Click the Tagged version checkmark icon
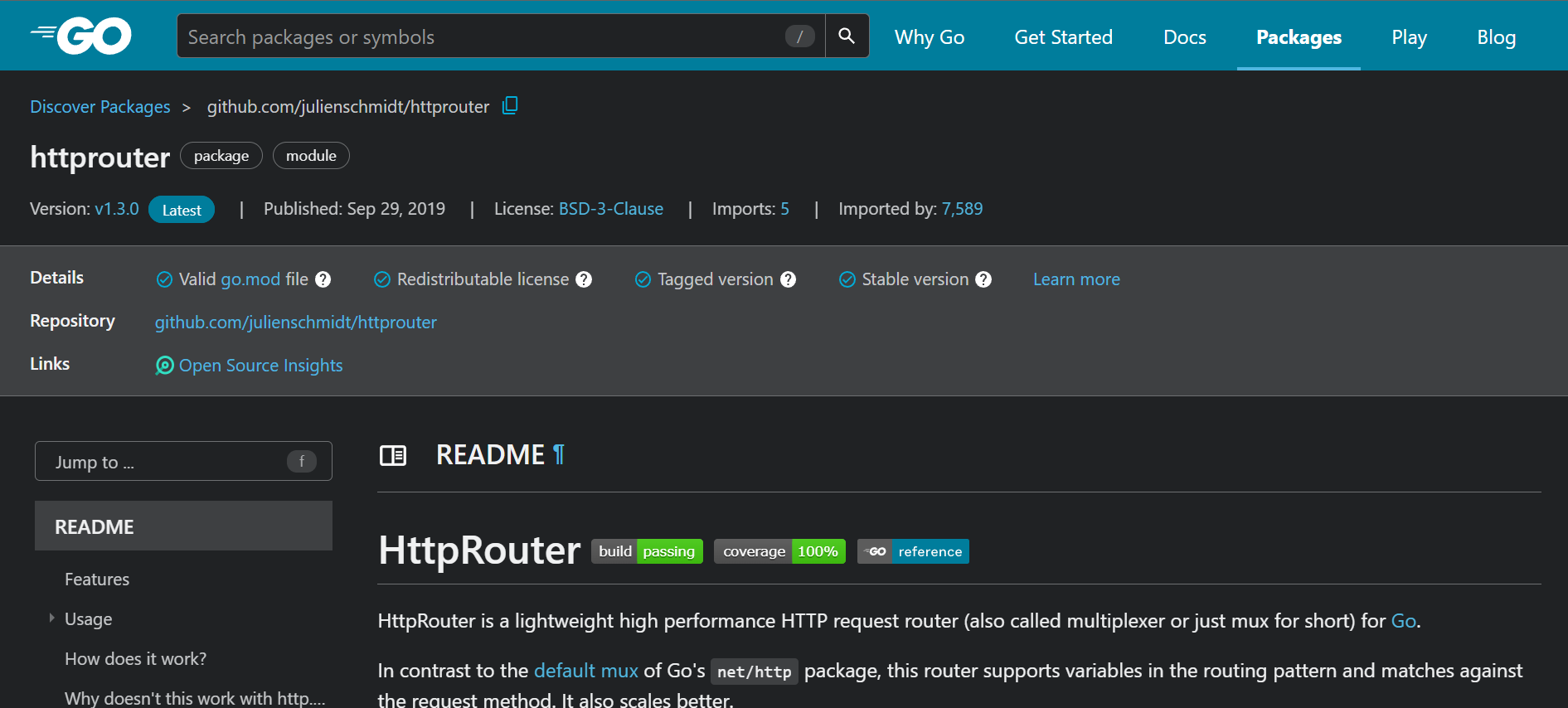 [x=643, y=279]
